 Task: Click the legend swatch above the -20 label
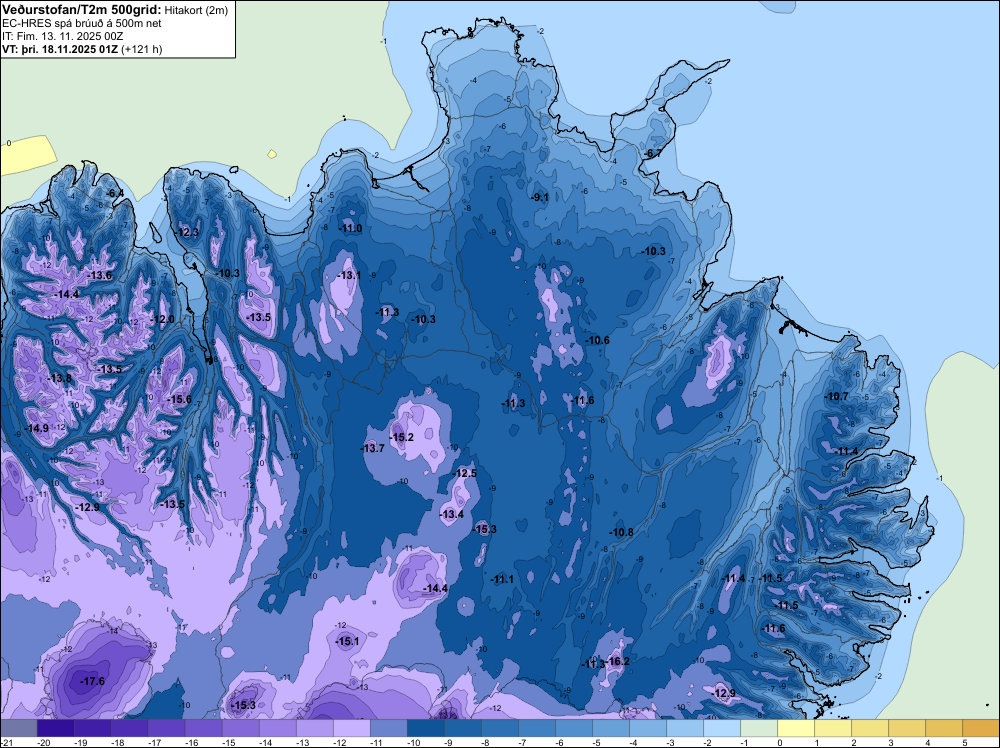pos(55,728)
